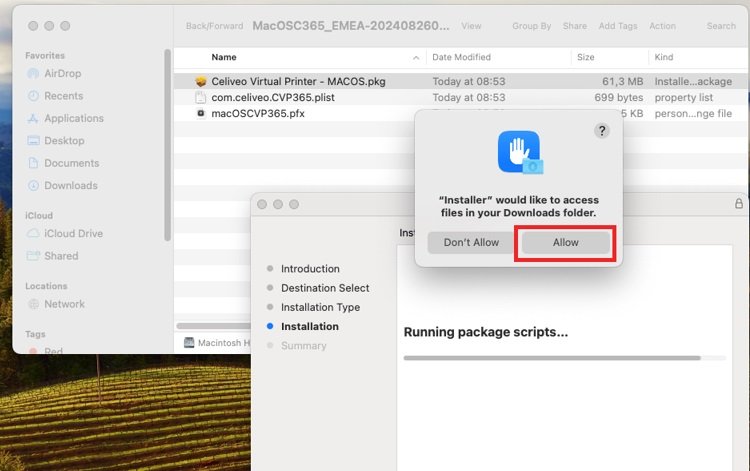Click the Documents sidebar icon
This screenshot has height=471, width=750.
[x=33, y=163]
